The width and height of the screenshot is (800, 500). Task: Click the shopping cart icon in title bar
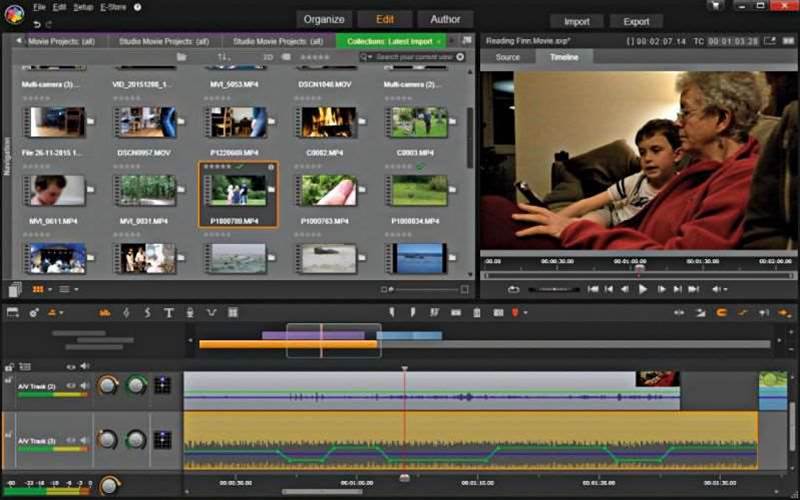(x=716, y=6)
